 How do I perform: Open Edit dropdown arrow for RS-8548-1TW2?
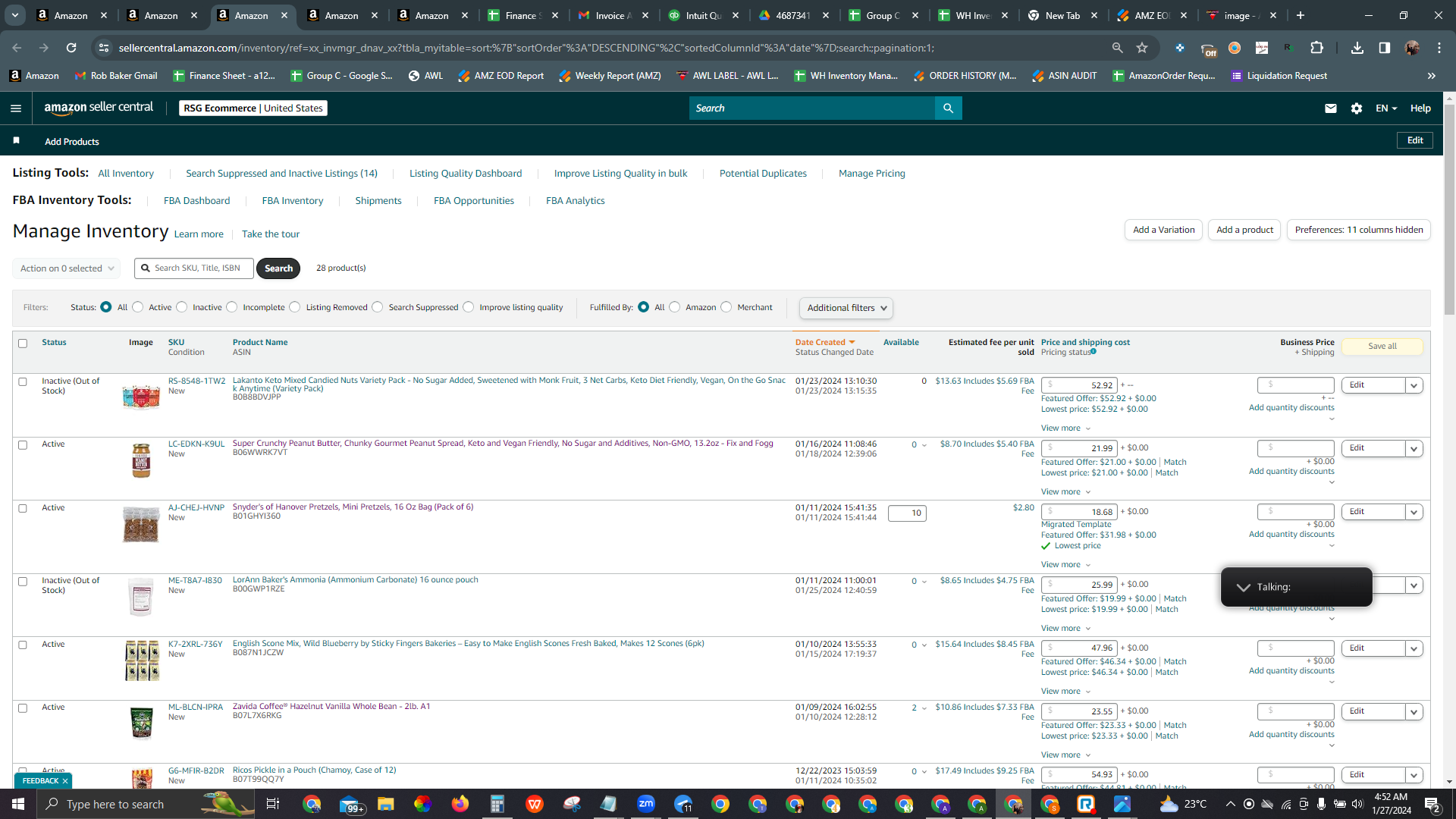tap(1414, 385)
